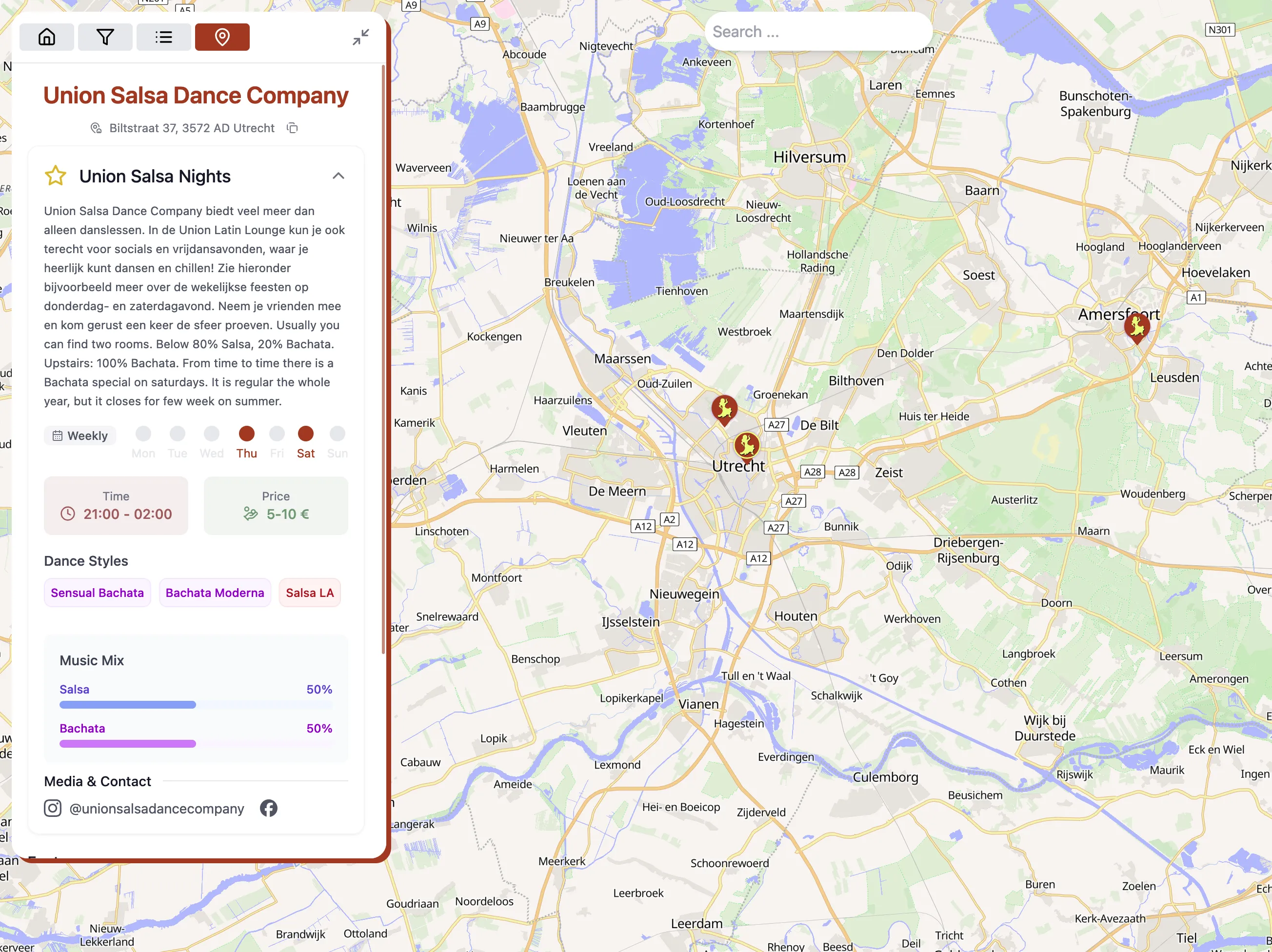The image size is (1272, 952).
Task: Click the home icon tab
Action: click(47, 38)
